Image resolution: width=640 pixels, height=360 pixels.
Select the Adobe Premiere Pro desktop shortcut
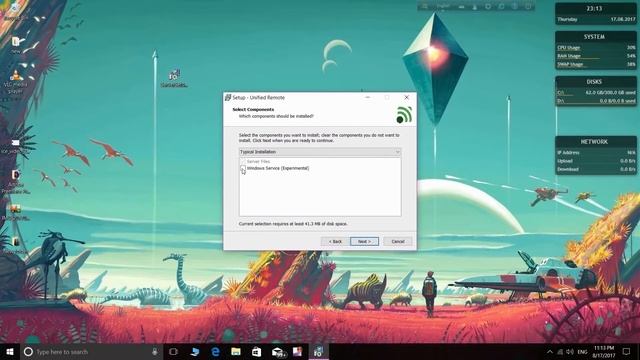click(x=16, y=182)
